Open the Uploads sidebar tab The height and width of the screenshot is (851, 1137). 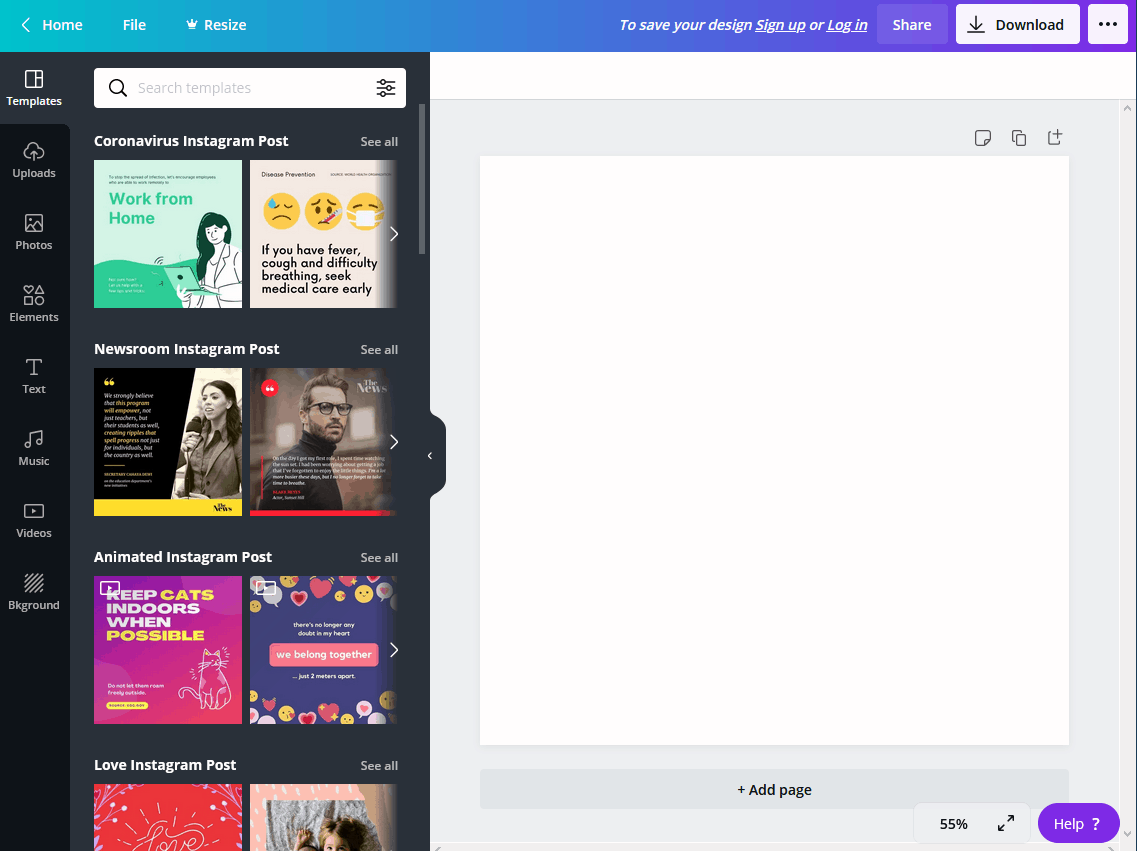click(x=34, y=160)
